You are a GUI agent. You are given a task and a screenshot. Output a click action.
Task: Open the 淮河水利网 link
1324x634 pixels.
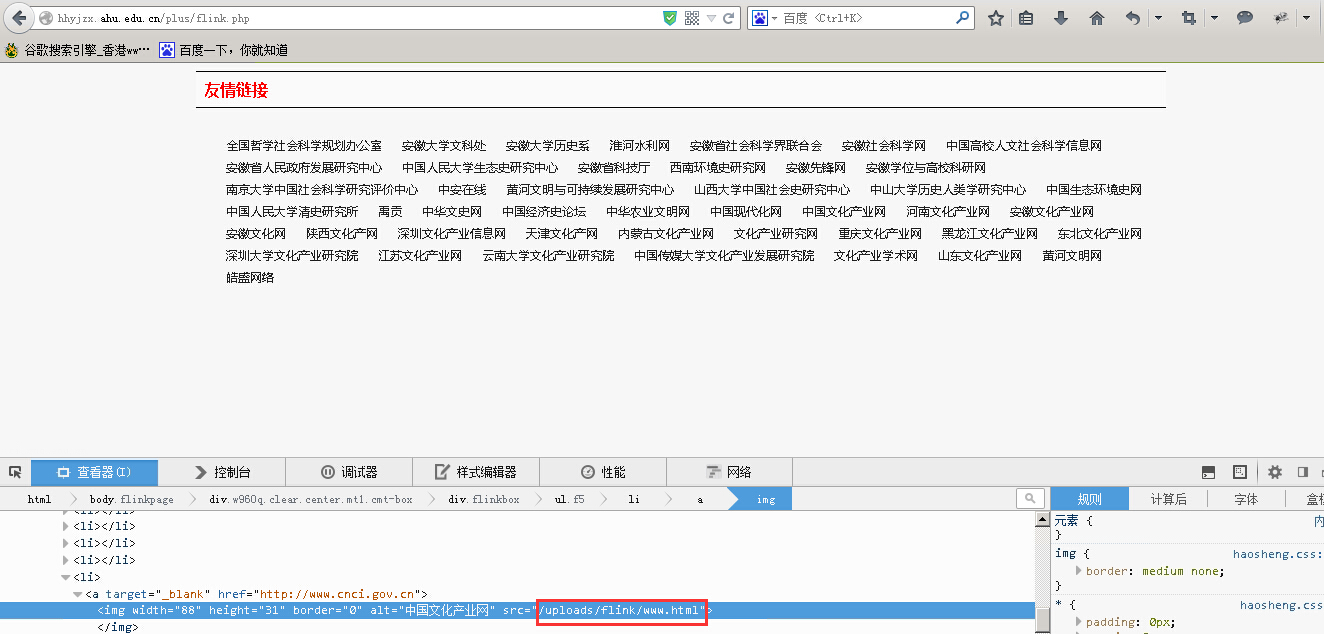pyautogui.click(x=640, y=146)
